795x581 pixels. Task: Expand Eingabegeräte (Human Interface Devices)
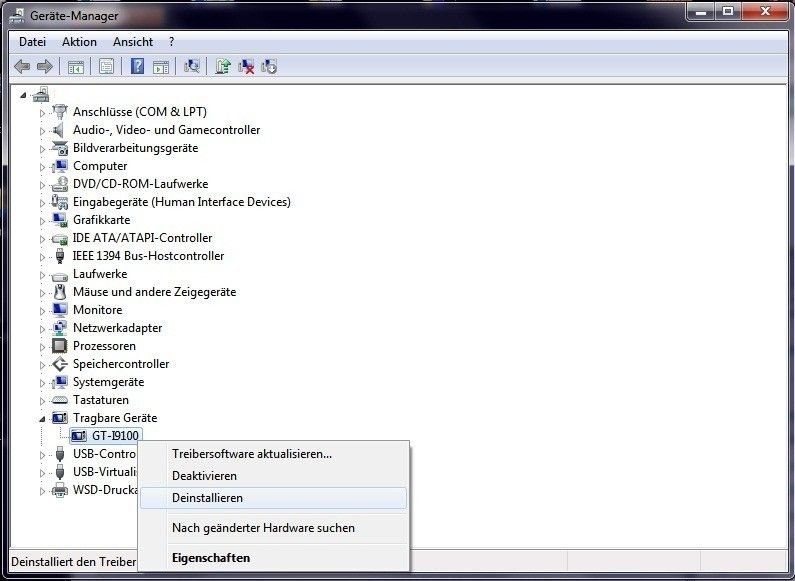[42, 203]
